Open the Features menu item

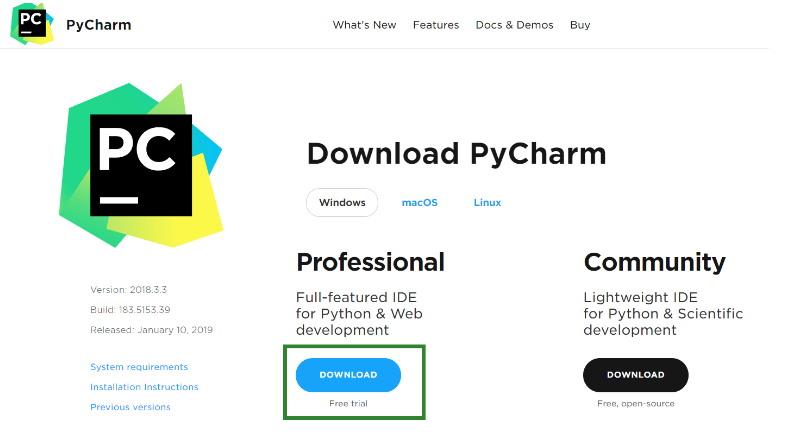pos(436,25)
